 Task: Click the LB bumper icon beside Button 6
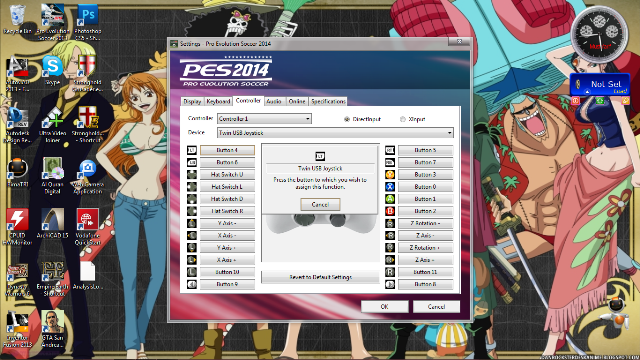[x=192, y=162]
